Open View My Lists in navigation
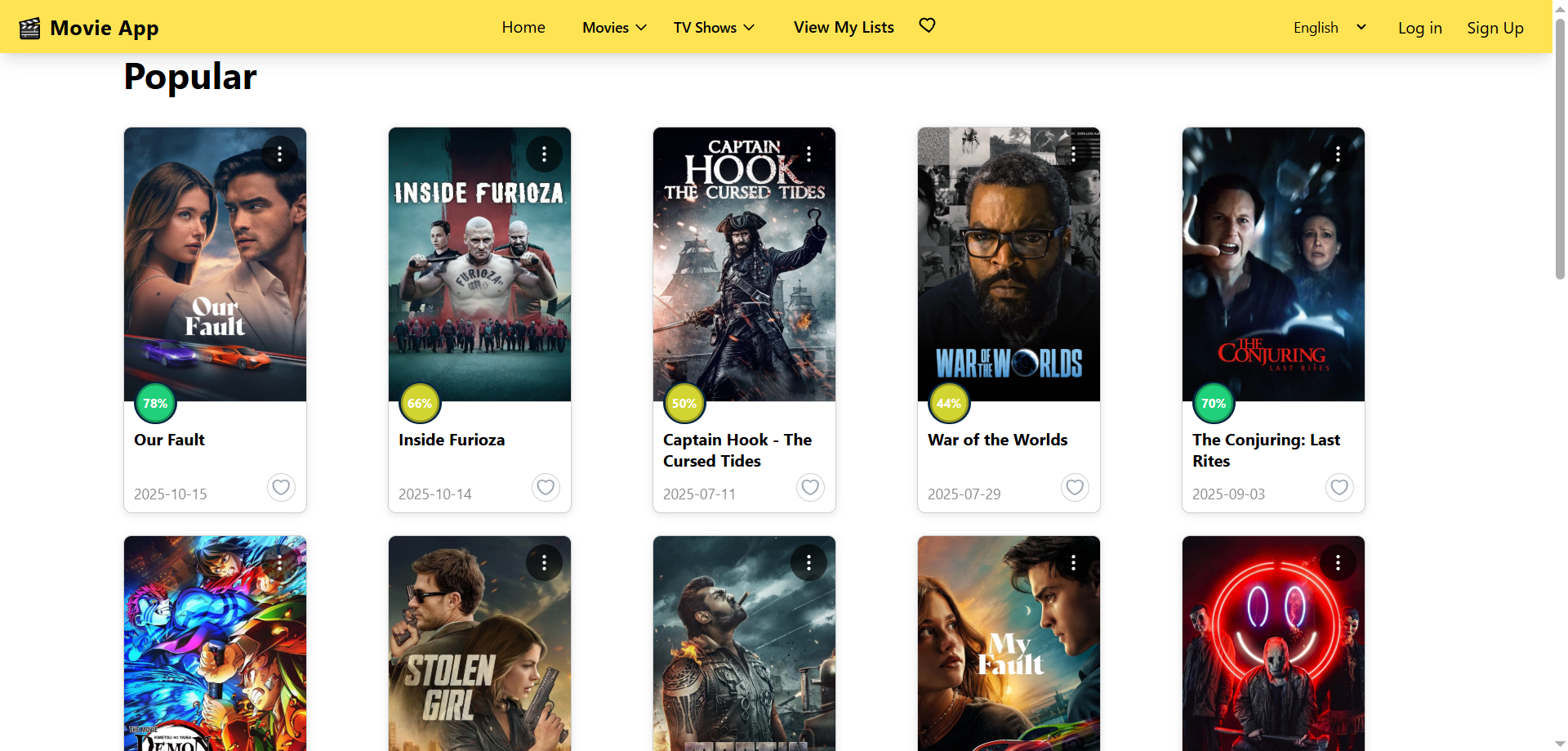This screenshot has height=751, width=1568. pos(844,28)
